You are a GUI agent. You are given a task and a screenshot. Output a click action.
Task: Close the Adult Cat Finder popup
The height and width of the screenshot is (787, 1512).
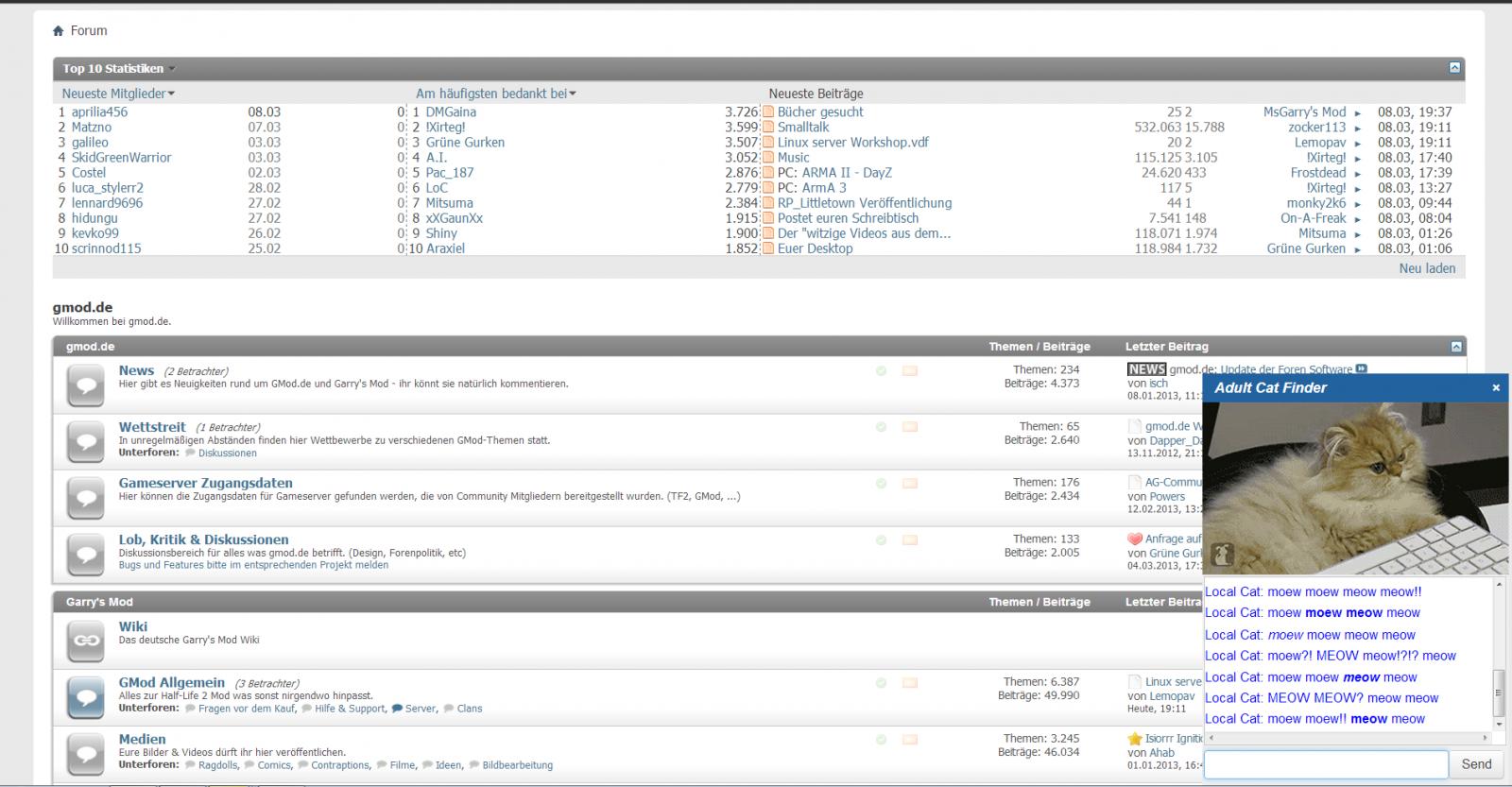pos(1496,387)
